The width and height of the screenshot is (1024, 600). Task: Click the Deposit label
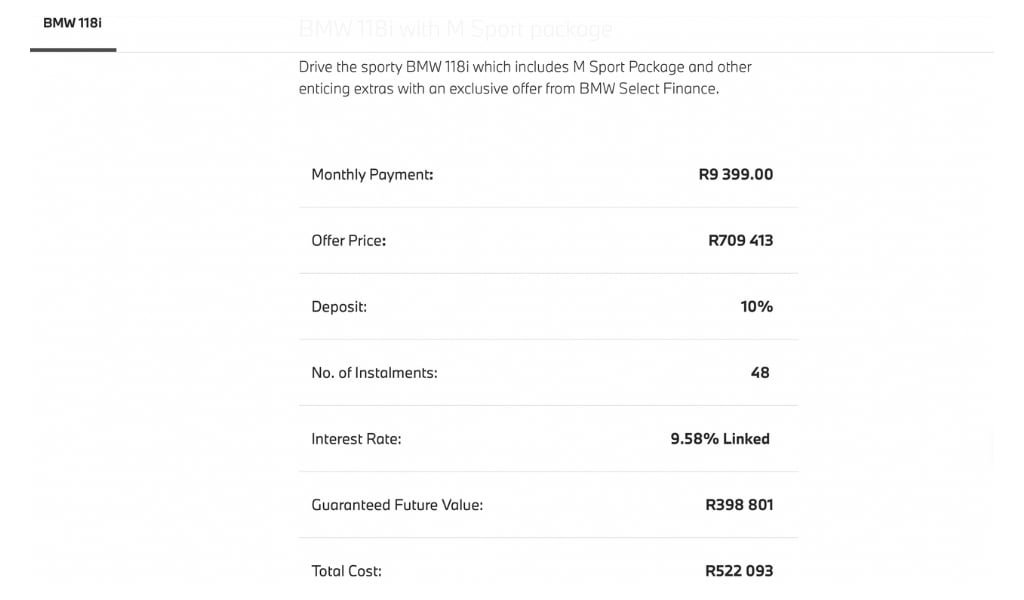point(339,307)
